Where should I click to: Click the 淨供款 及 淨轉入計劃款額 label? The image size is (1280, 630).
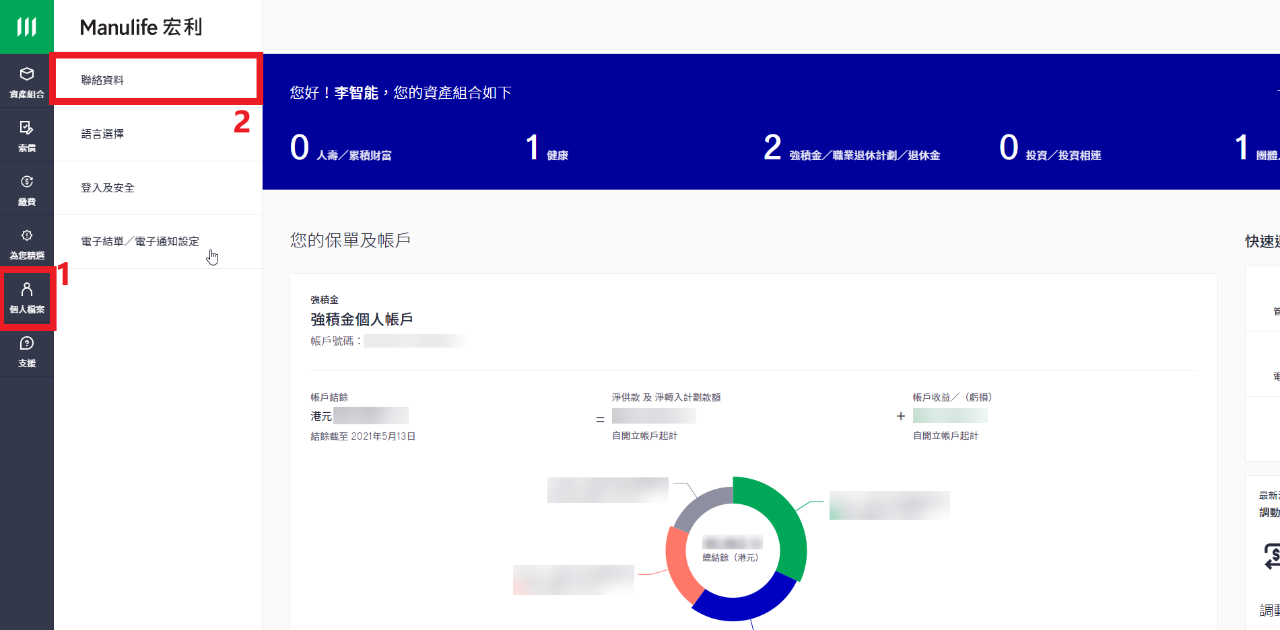click(x=666, y=397)
